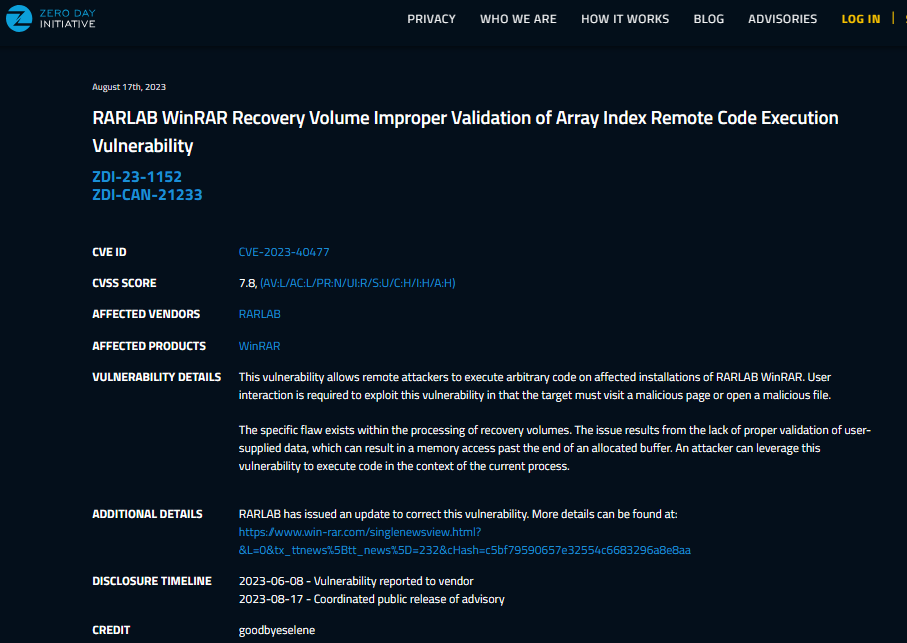
Task: Click the advisory title heading text
Action: (x=465, y=132)
